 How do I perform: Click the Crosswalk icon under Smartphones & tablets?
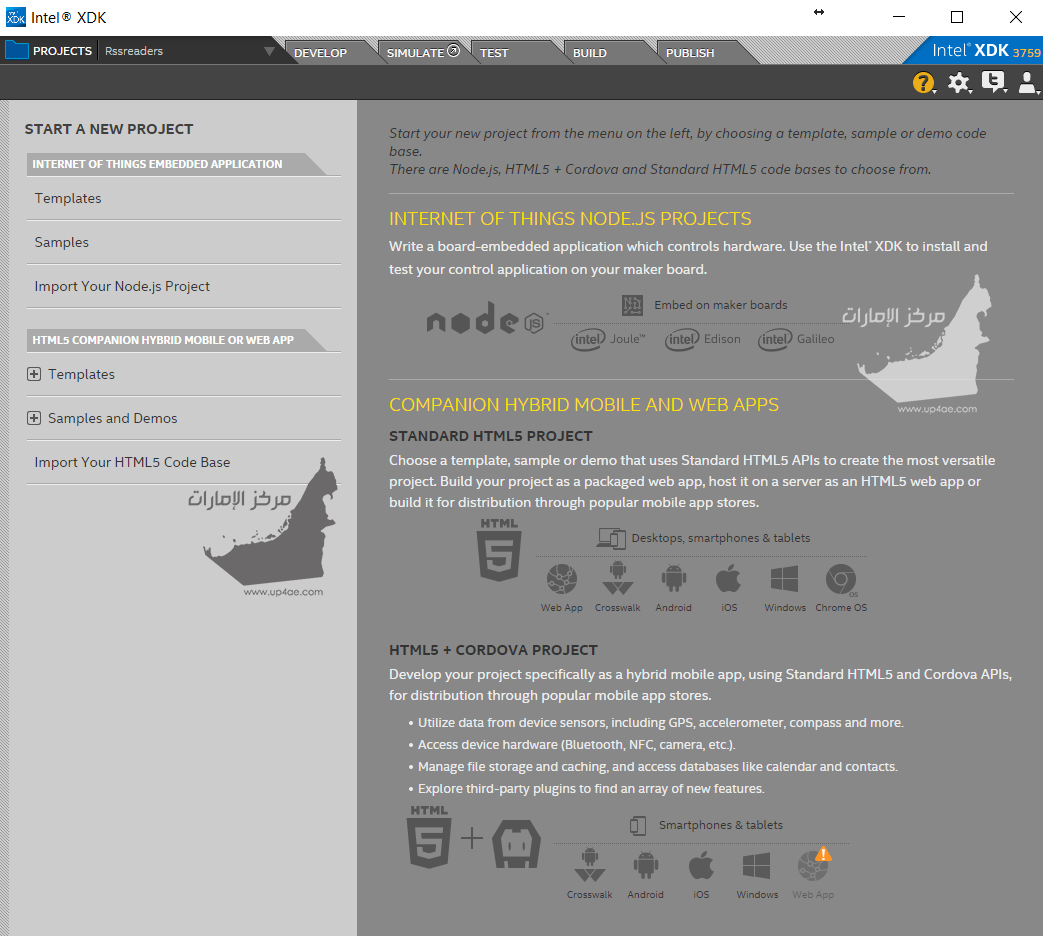coord(590,865)
